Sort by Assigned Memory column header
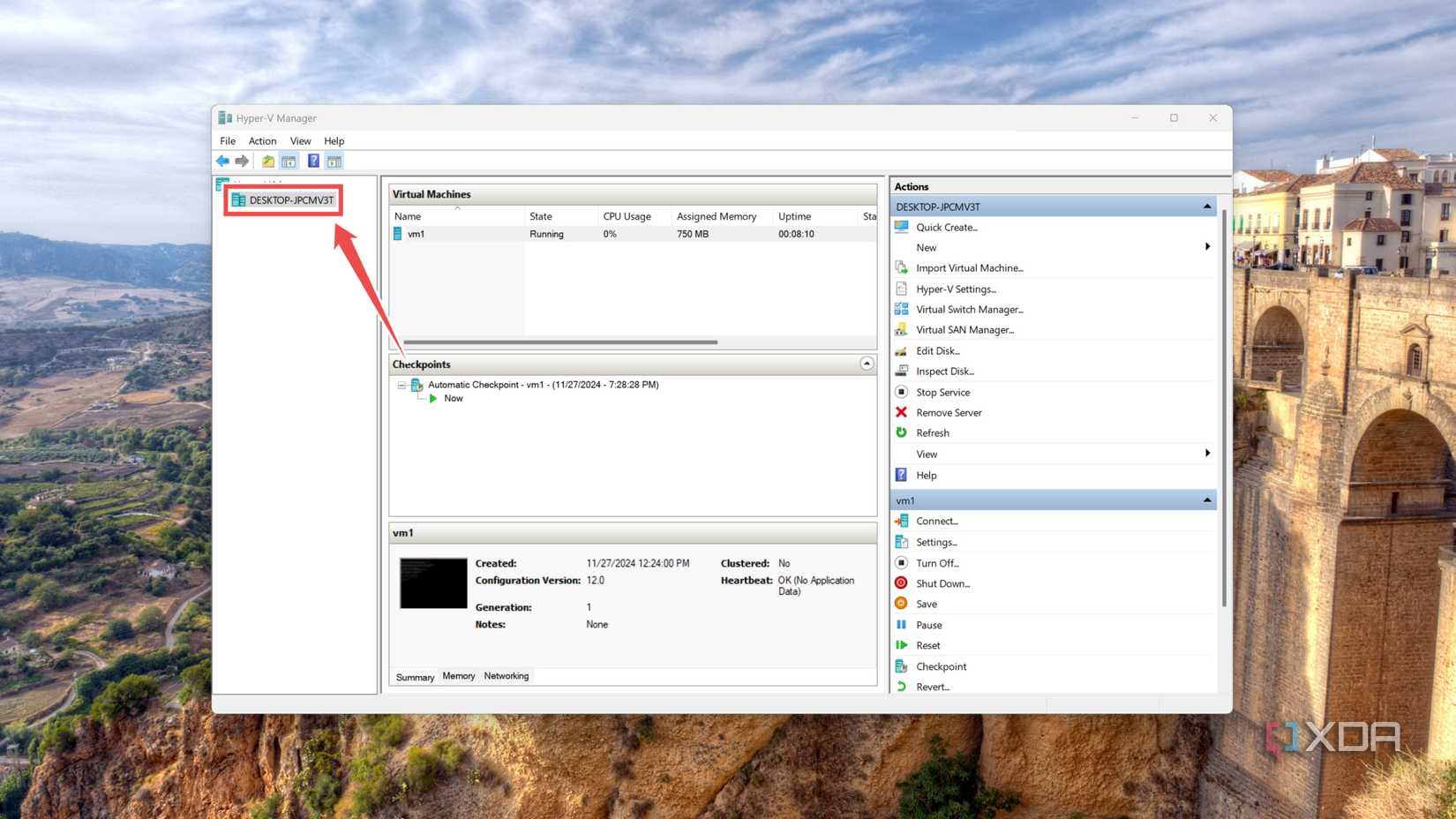 [x=723, y=216]
